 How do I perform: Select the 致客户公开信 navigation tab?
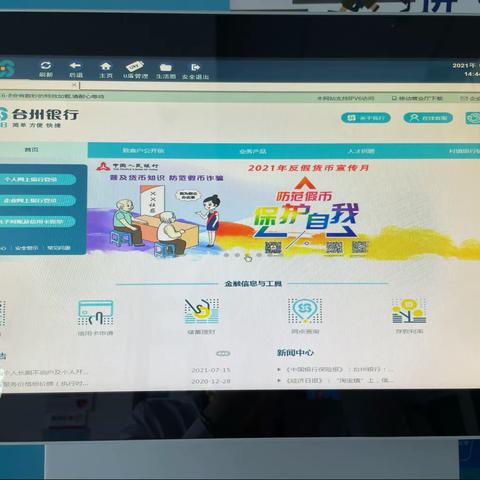[143, 150]
